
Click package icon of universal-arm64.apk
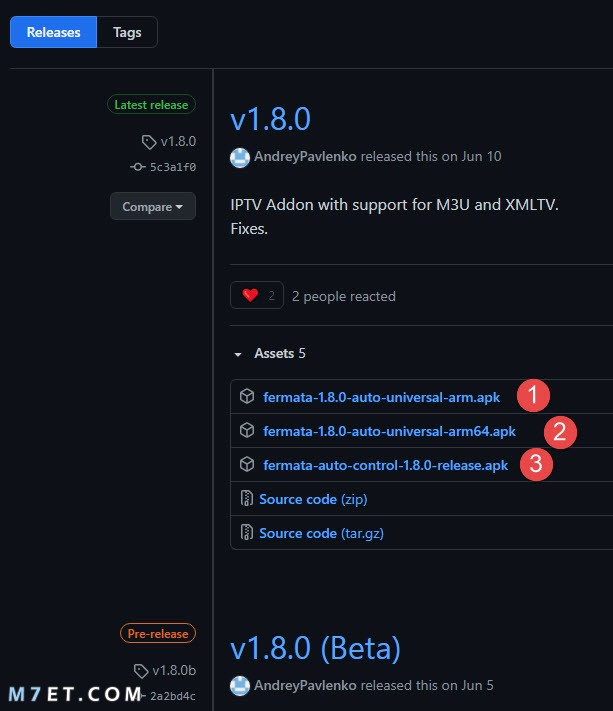coord(247,430)
